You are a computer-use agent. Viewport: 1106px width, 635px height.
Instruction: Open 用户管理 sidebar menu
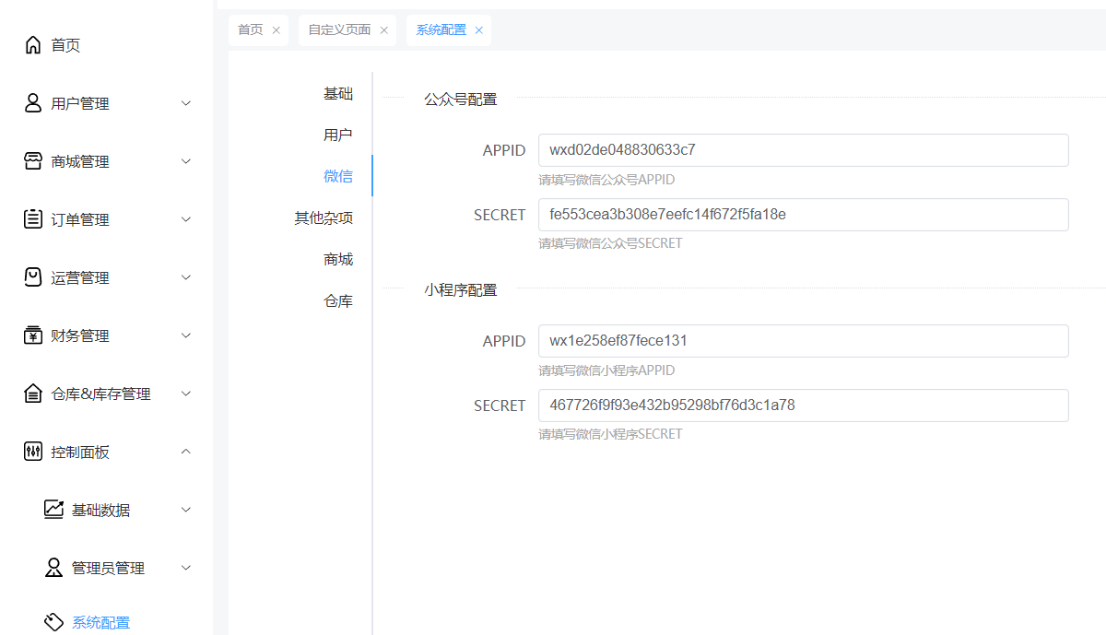pyautogui.click(x=80, y=104)
